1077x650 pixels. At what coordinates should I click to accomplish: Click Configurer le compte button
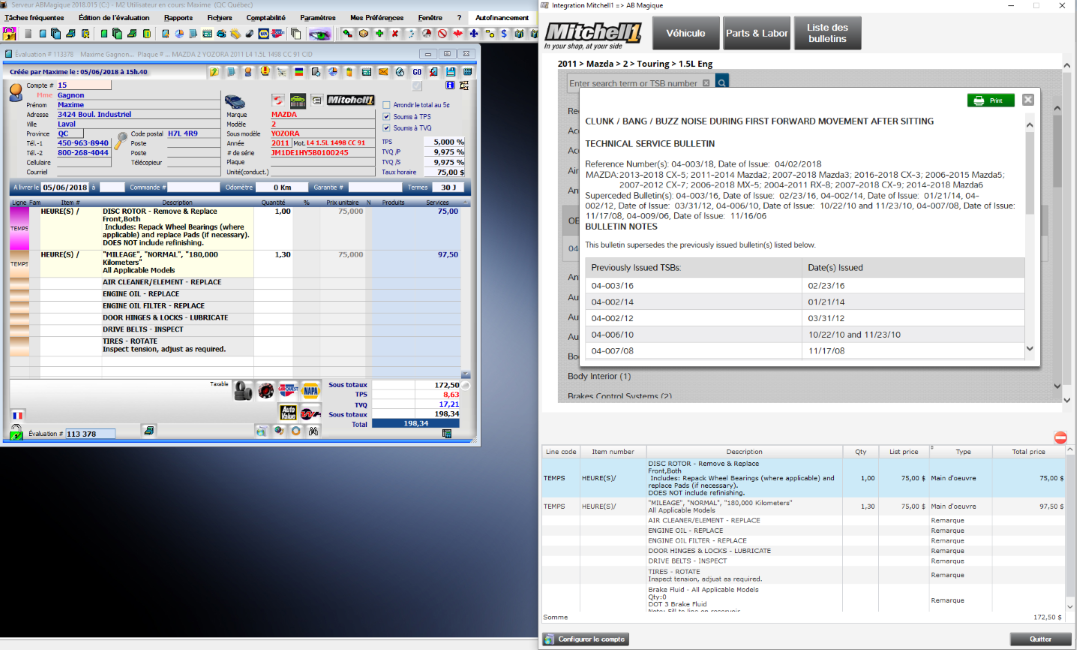[586, 639]
